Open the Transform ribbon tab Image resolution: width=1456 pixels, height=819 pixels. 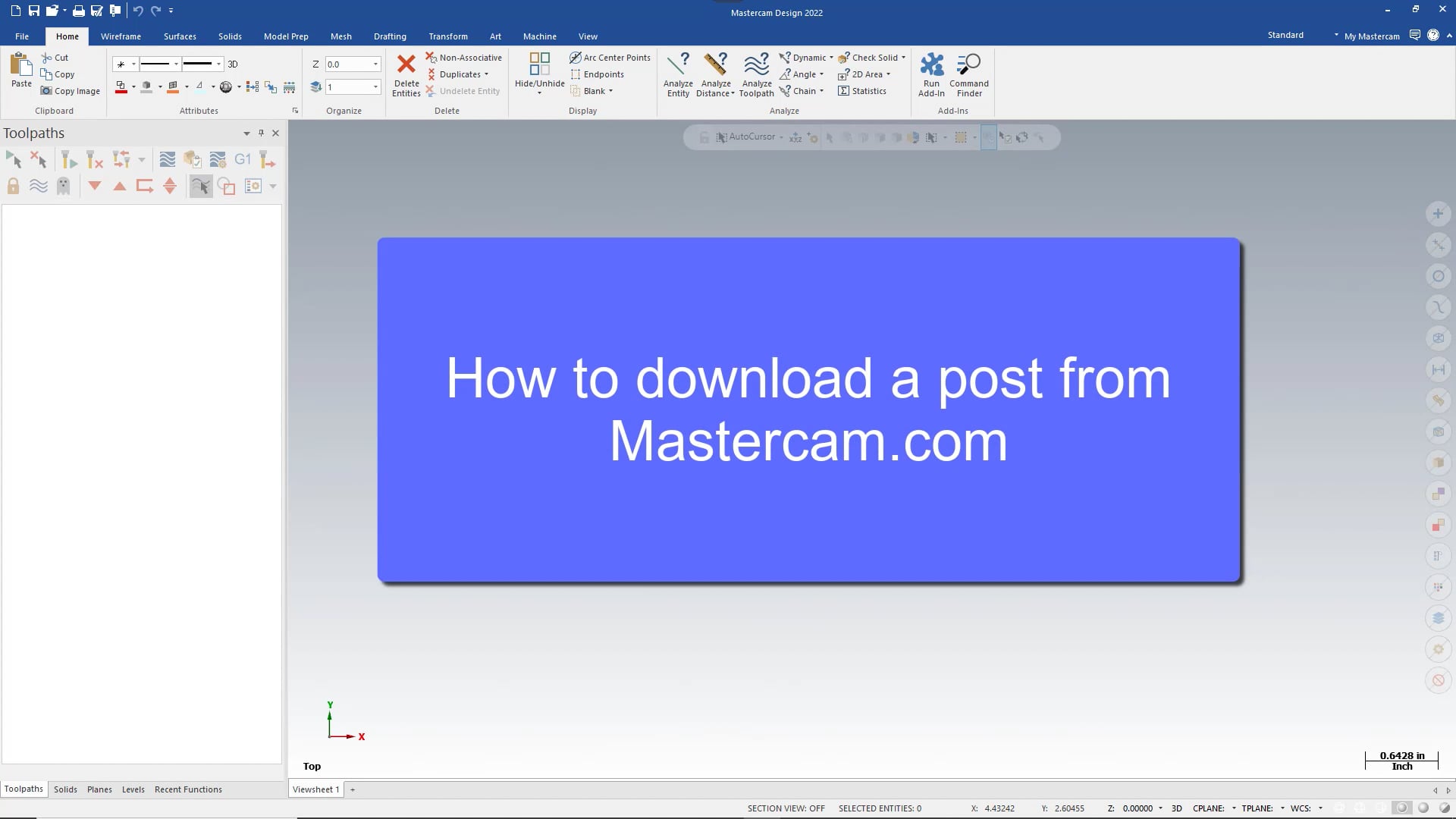[x=448, y=36]
